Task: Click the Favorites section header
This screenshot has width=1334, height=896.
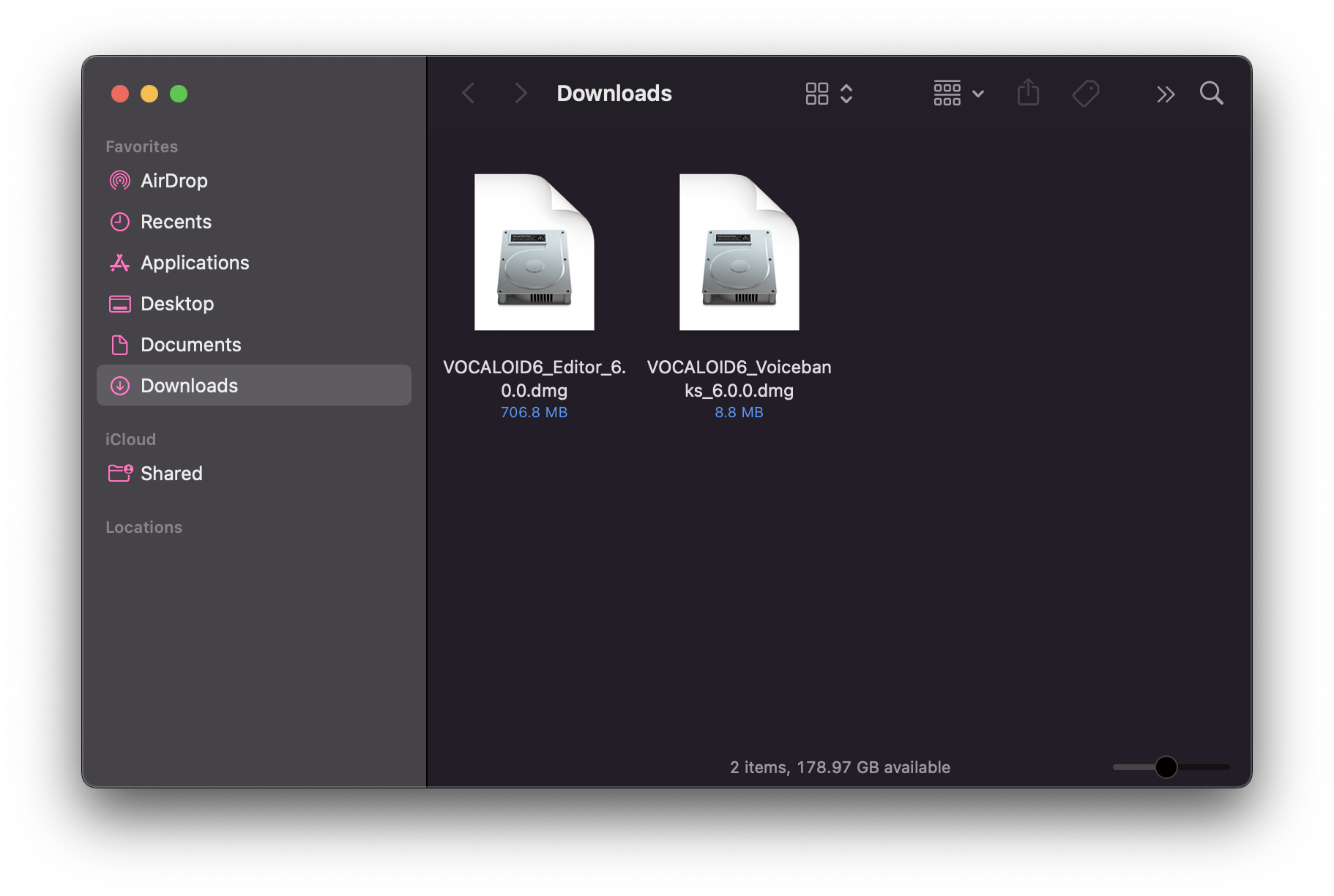Action: tap(142, 146)
